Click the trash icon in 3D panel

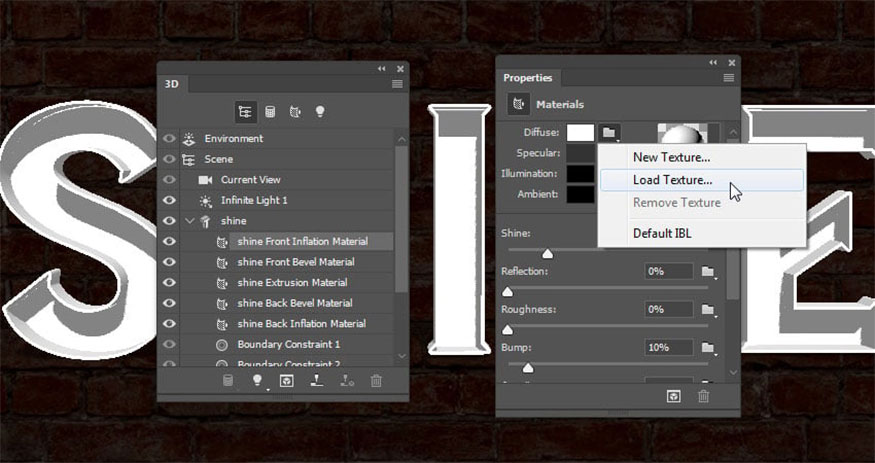(376, 380)
